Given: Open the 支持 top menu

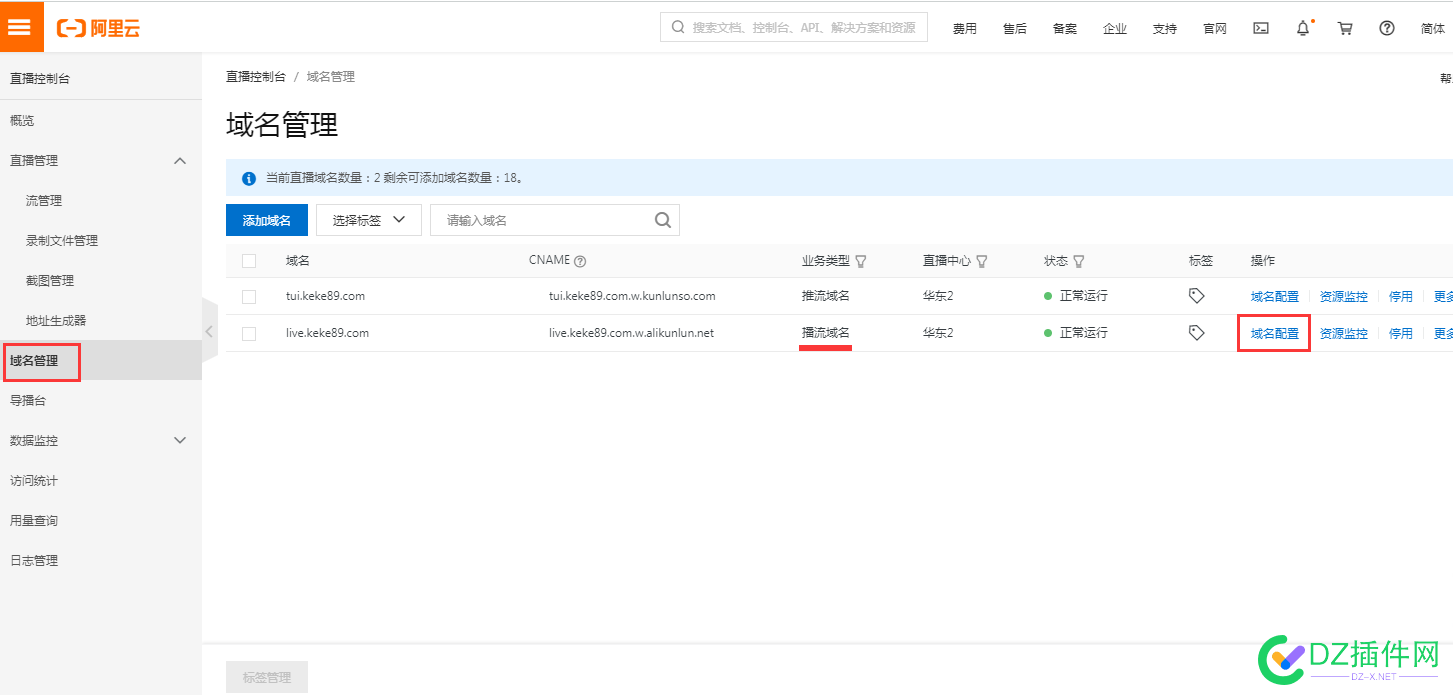Looking at the screenshot, I should click(1164, 28).
